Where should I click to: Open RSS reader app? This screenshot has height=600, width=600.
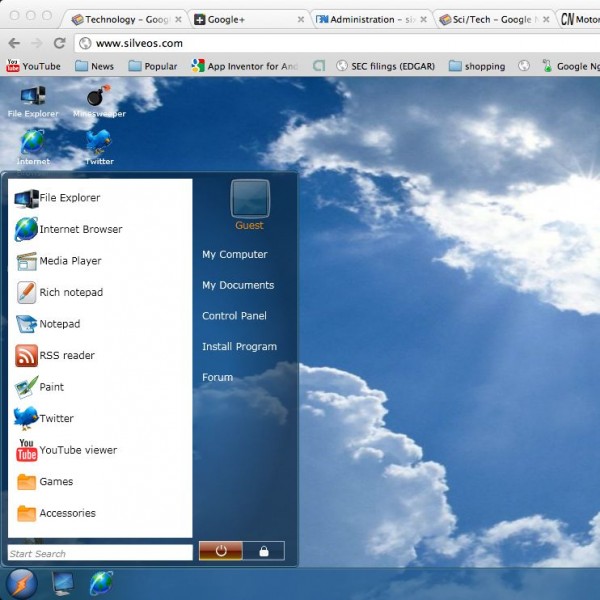point(66,355)
